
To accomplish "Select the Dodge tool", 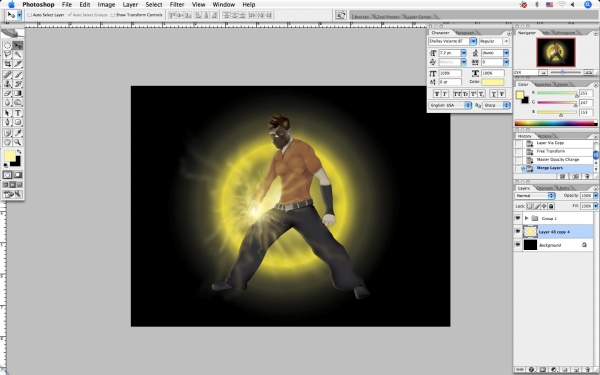I will coord(18,102).
